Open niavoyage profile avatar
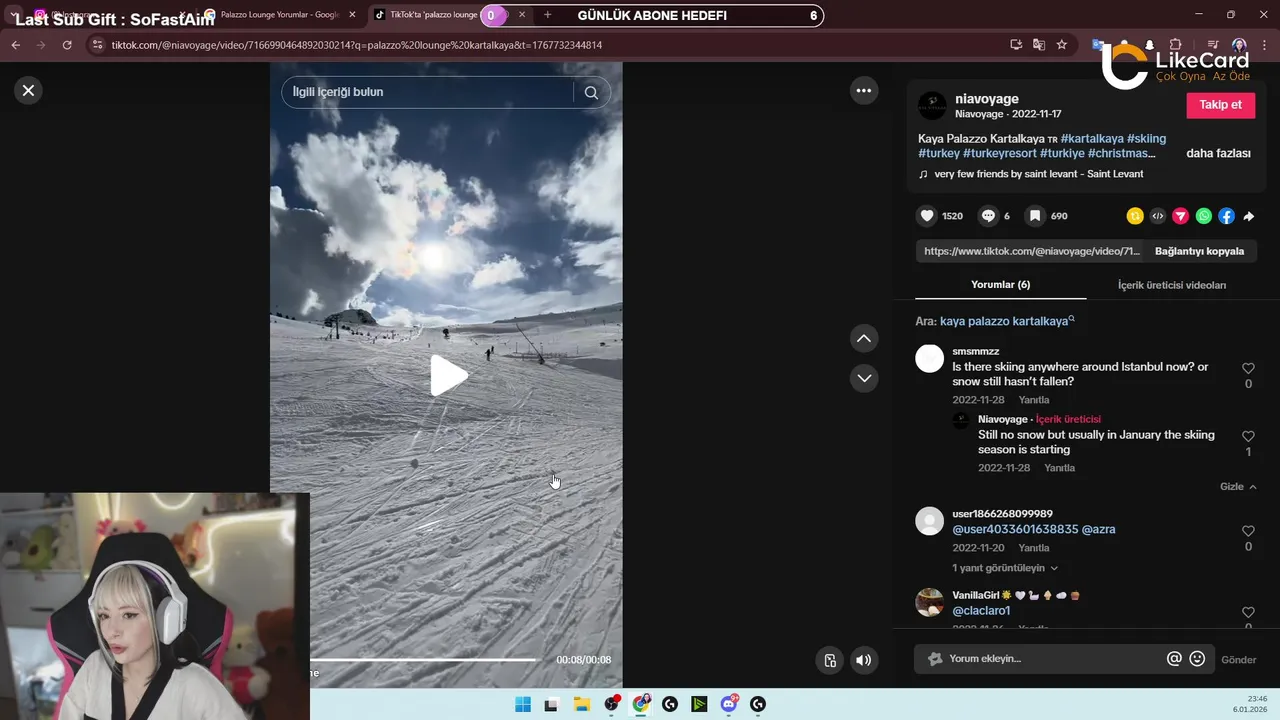This screenshot has height=720, width=1280. (932, 106)
